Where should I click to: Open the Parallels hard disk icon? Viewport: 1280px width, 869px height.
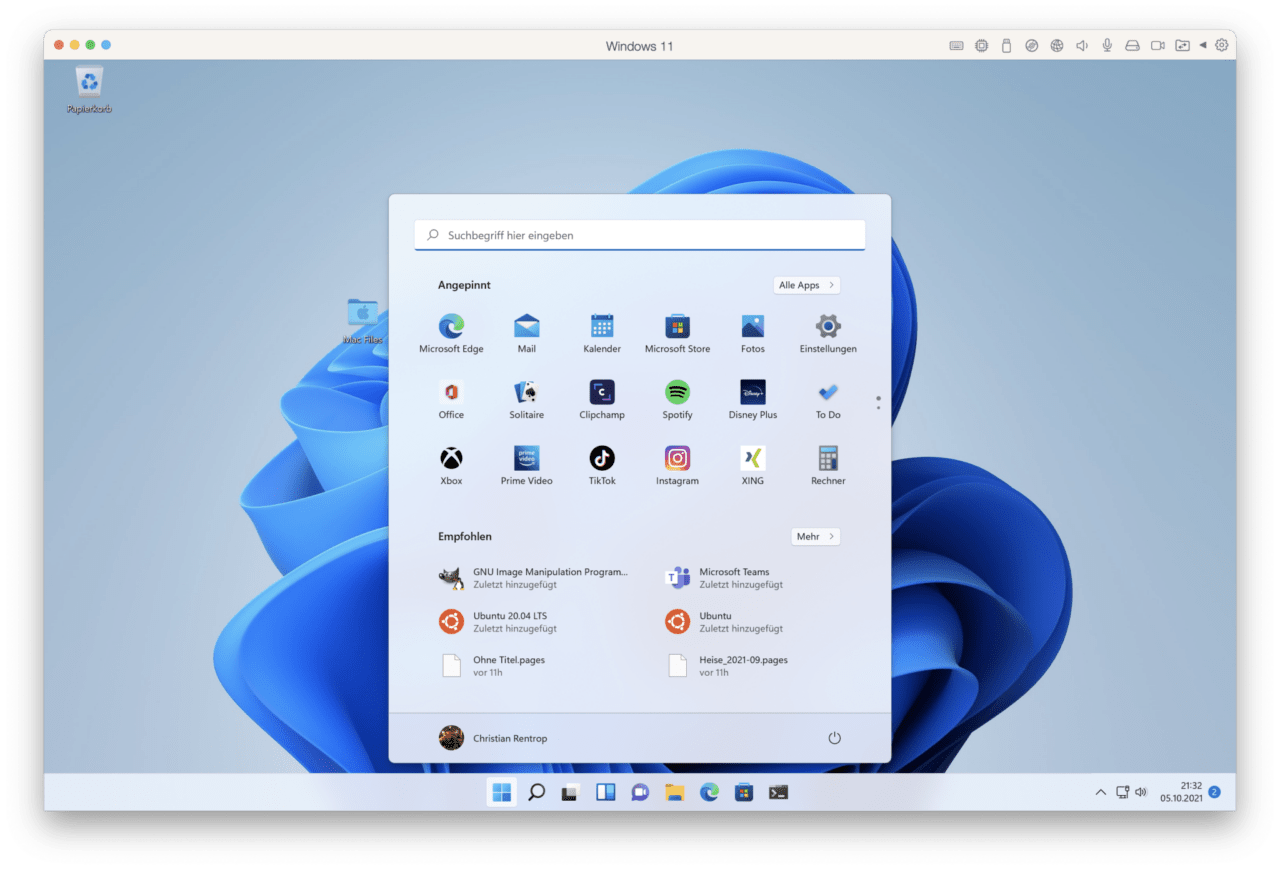point(1132,45)
